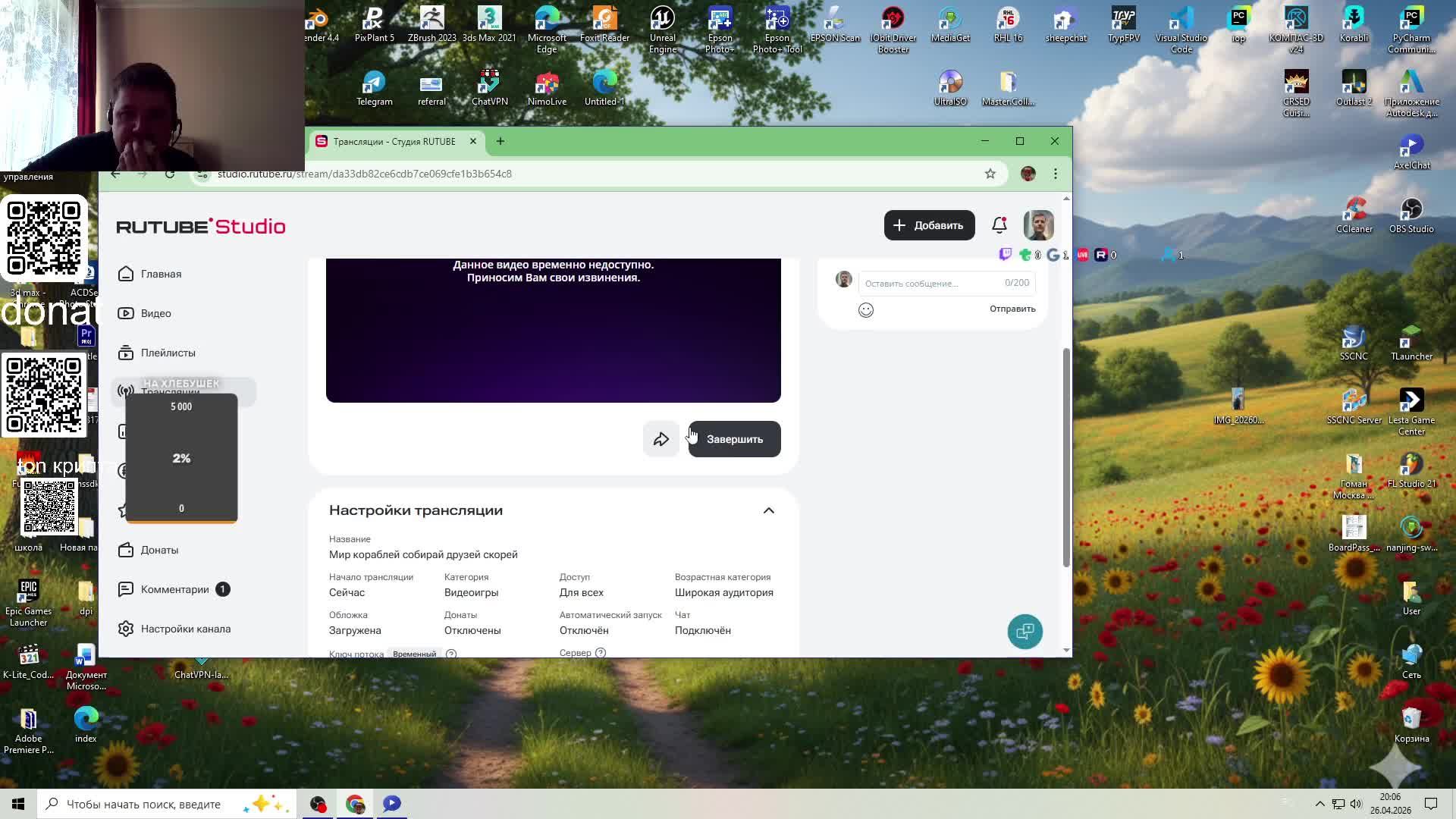Open Chrome three-dot menu
This screenshot has width=1456, height=819.
1055,174
